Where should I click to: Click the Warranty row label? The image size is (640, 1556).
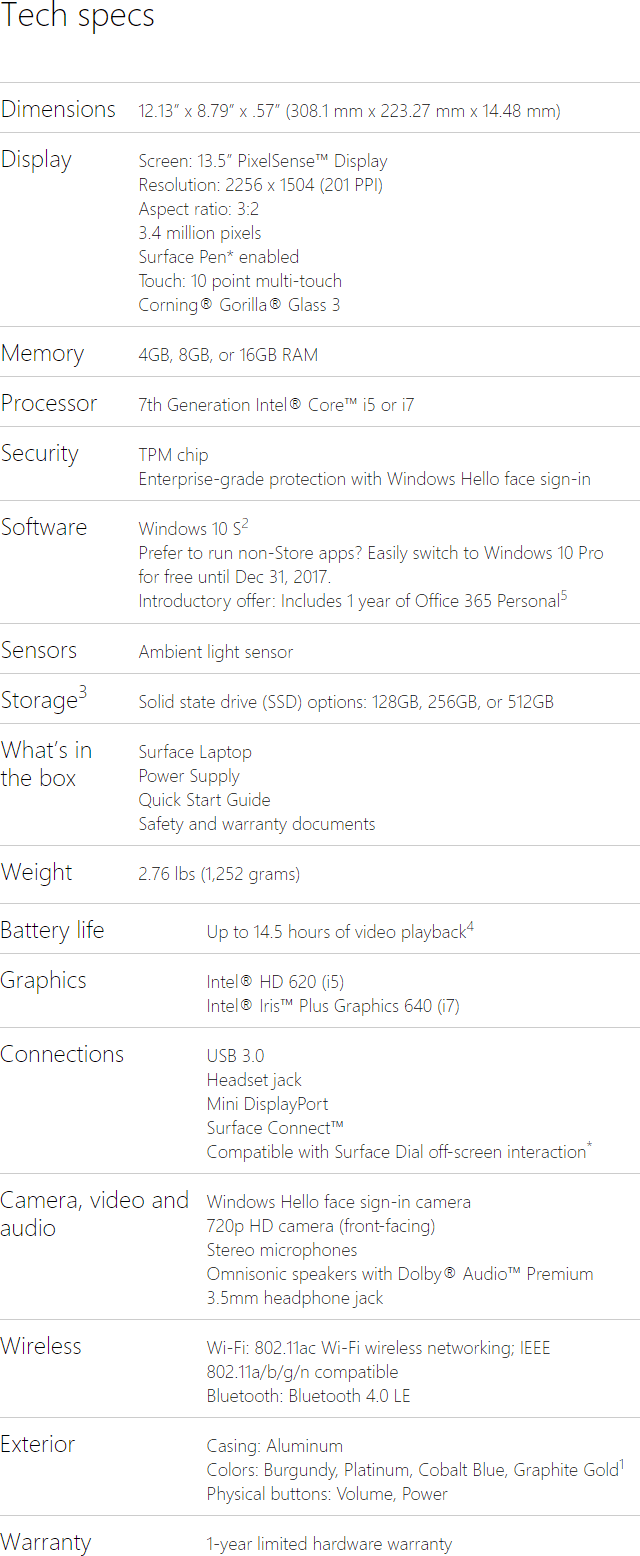45,1542
